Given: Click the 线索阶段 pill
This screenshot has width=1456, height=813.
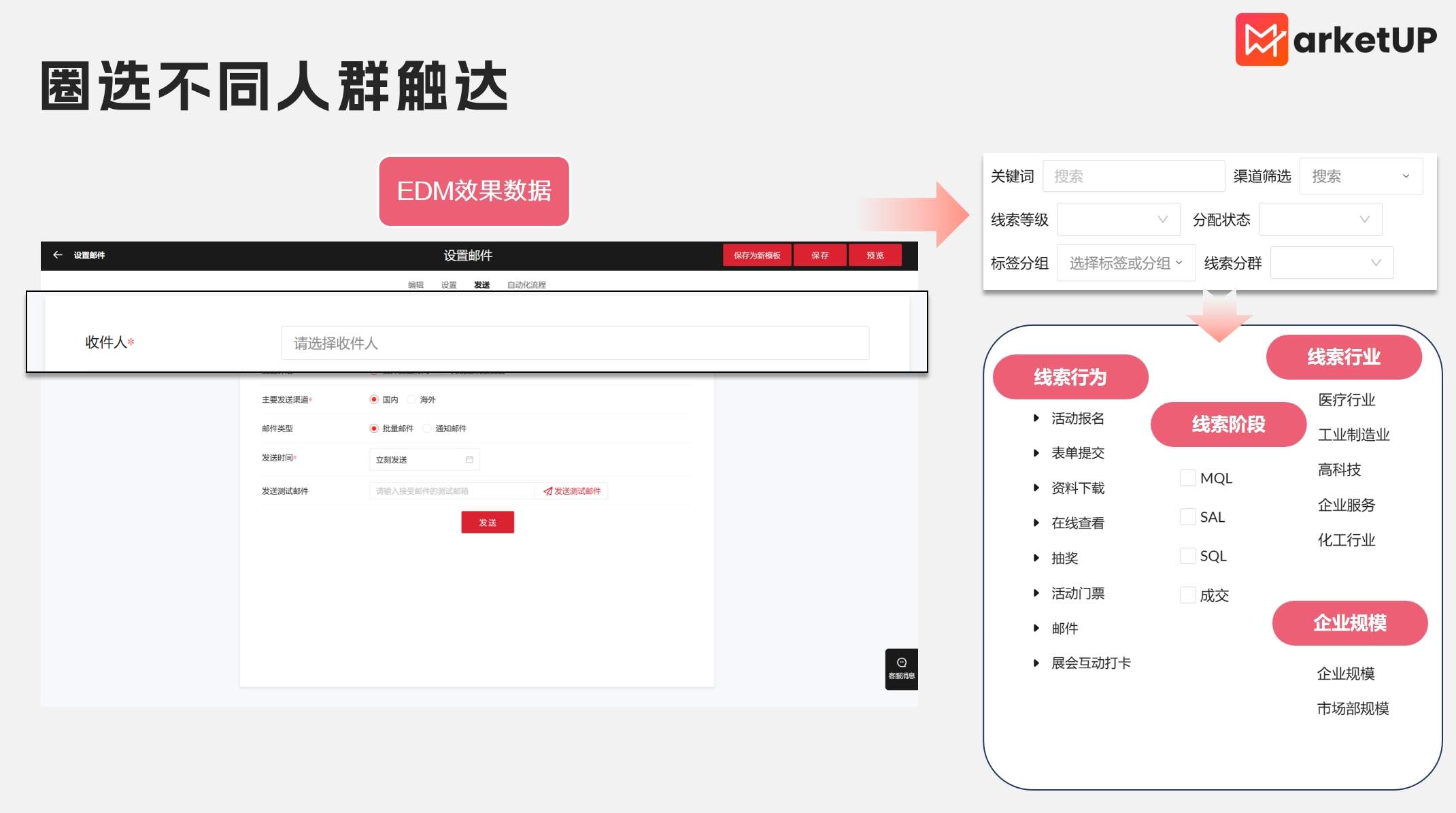Looking at the screenshot, I should (x=1228, y=425).
